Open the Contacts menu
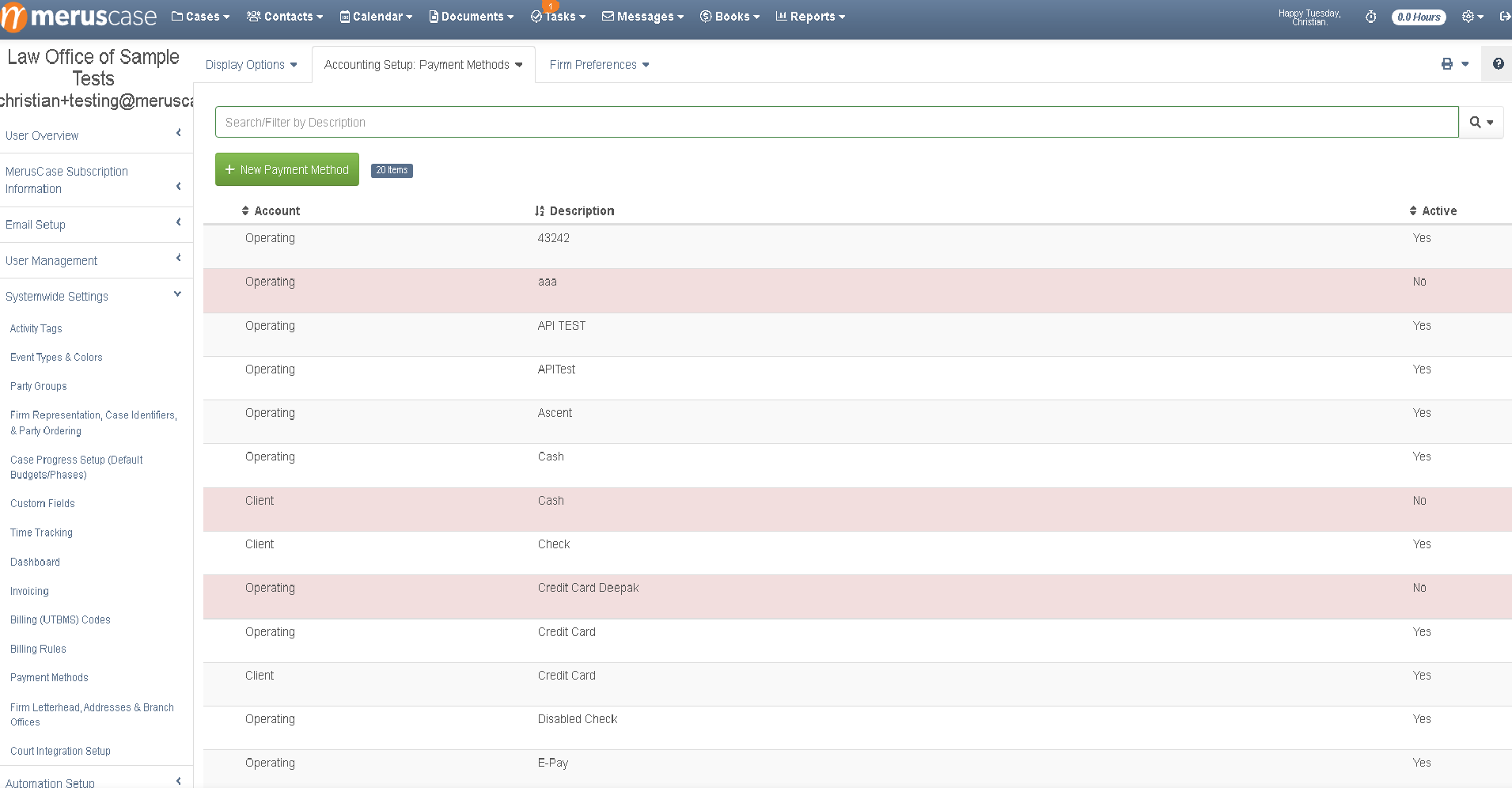1512x788 pixels. [285, 17]
